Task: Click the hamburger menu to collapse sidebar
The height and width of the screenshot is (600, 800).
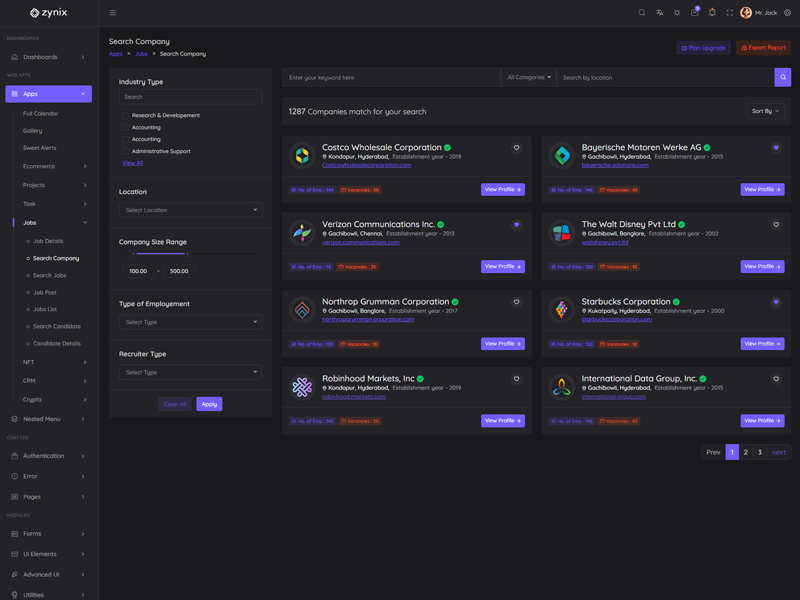Action: pyautogui.click(x=112, y=13)
